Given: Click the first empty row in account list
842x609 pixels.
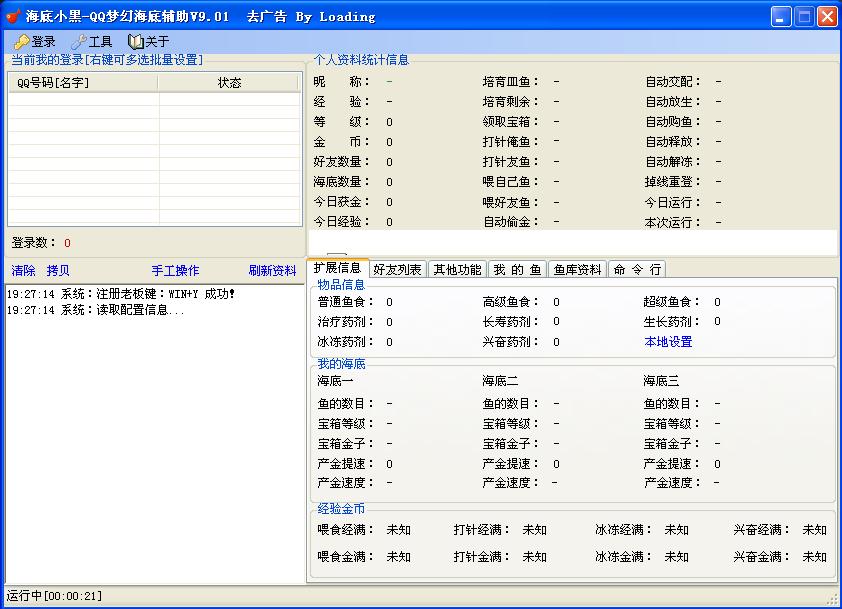Looking at the screenshot, I should (154, 99).
